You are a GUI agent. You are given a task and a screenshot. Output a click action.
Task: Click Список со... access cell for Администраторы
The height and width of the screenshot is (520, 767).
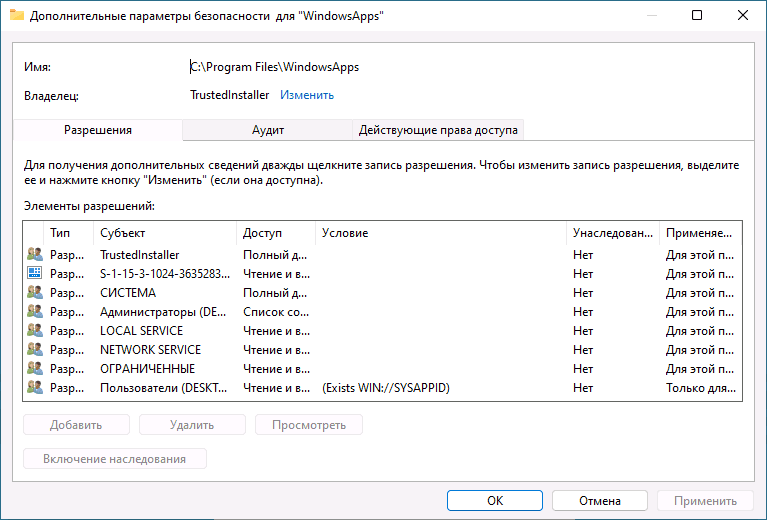[276, 312]
